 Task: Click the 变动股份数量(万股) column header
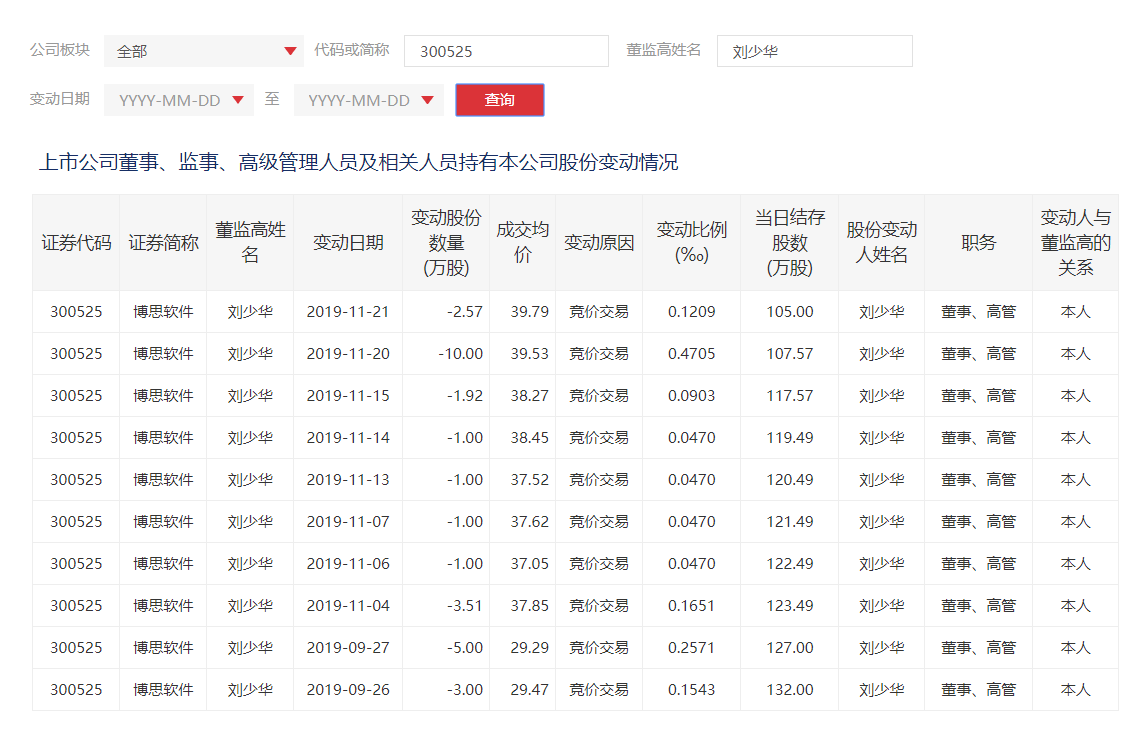[446, 243]
